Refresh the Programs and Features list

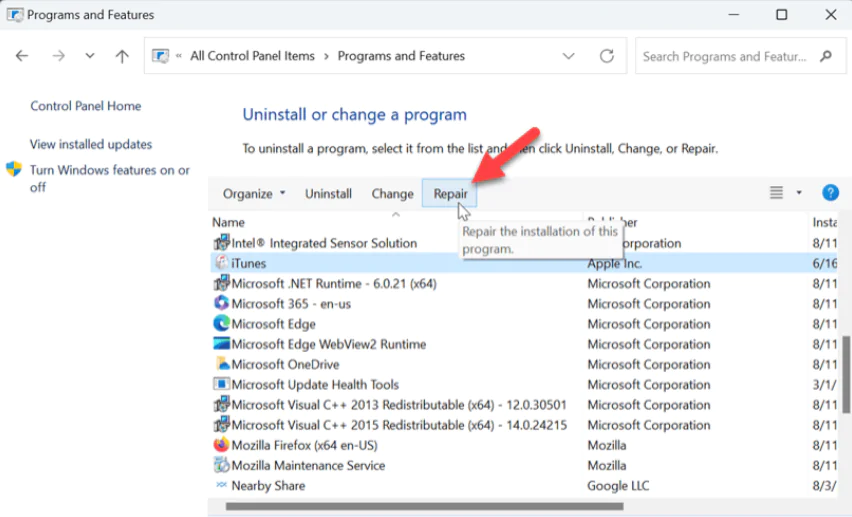pos(607,55)
